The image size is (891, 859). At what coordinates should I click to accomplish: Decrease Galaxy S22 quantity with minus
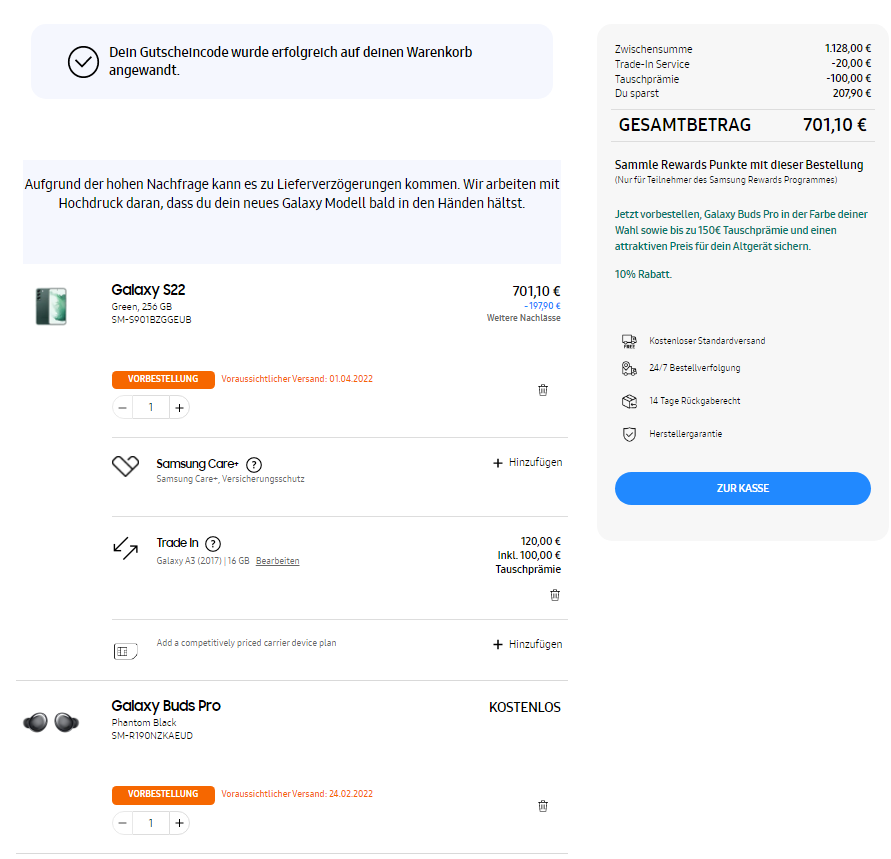(x=123, y=407)
